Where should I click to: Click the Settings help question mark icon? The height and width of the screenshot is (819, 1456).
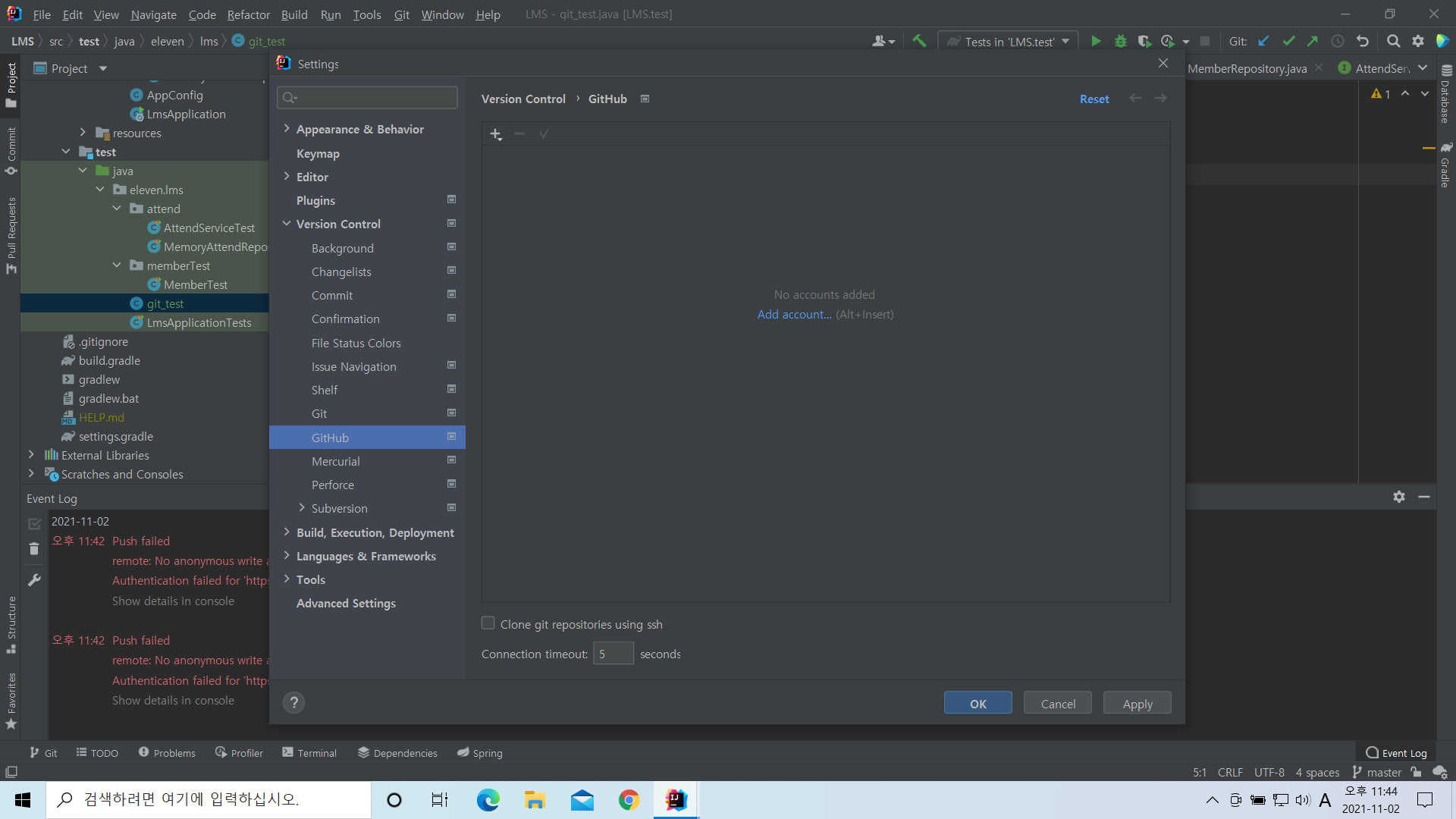pos(294,703)
